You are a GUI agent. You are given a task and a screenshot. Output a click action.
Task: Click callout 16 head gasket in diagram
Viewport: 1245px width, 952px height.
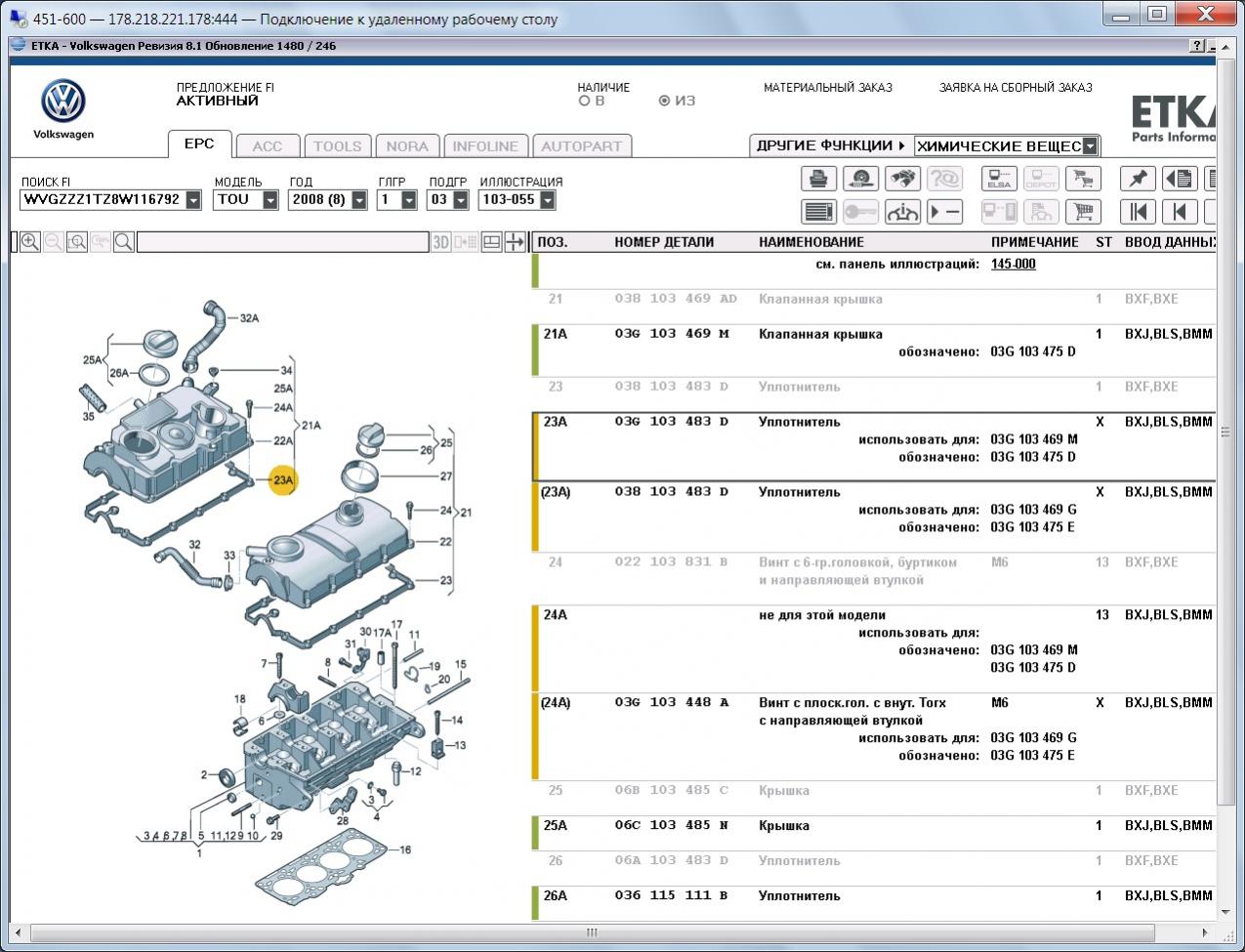(x=405, y=850)
